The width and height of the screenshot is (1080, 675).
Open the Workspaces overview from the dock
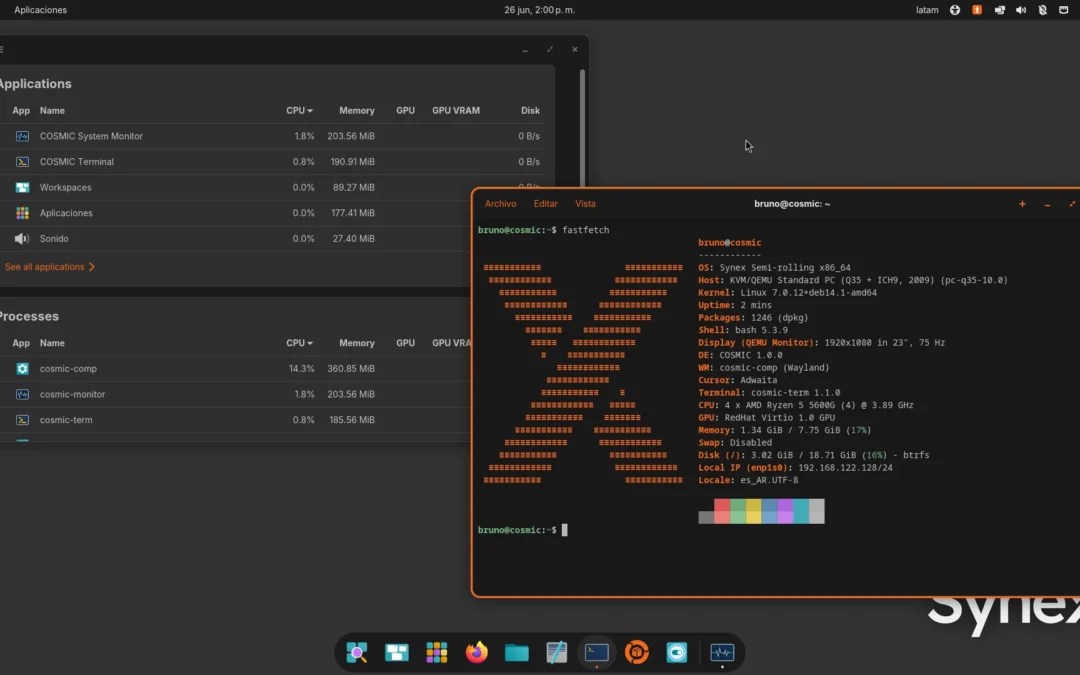[397, 652]
